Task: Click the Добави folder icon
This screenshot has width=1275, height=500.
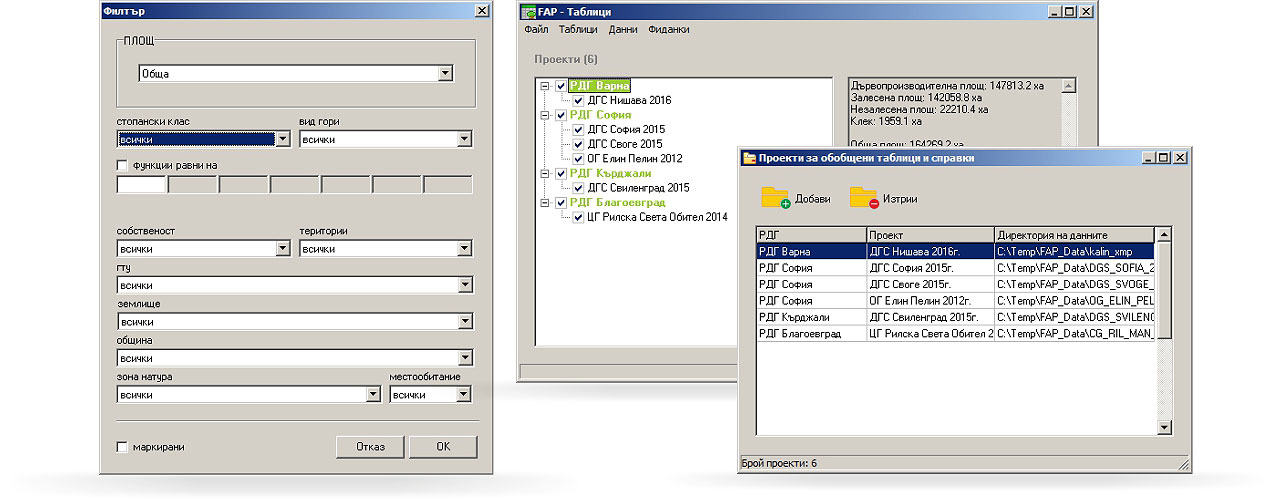Action: 775,197
